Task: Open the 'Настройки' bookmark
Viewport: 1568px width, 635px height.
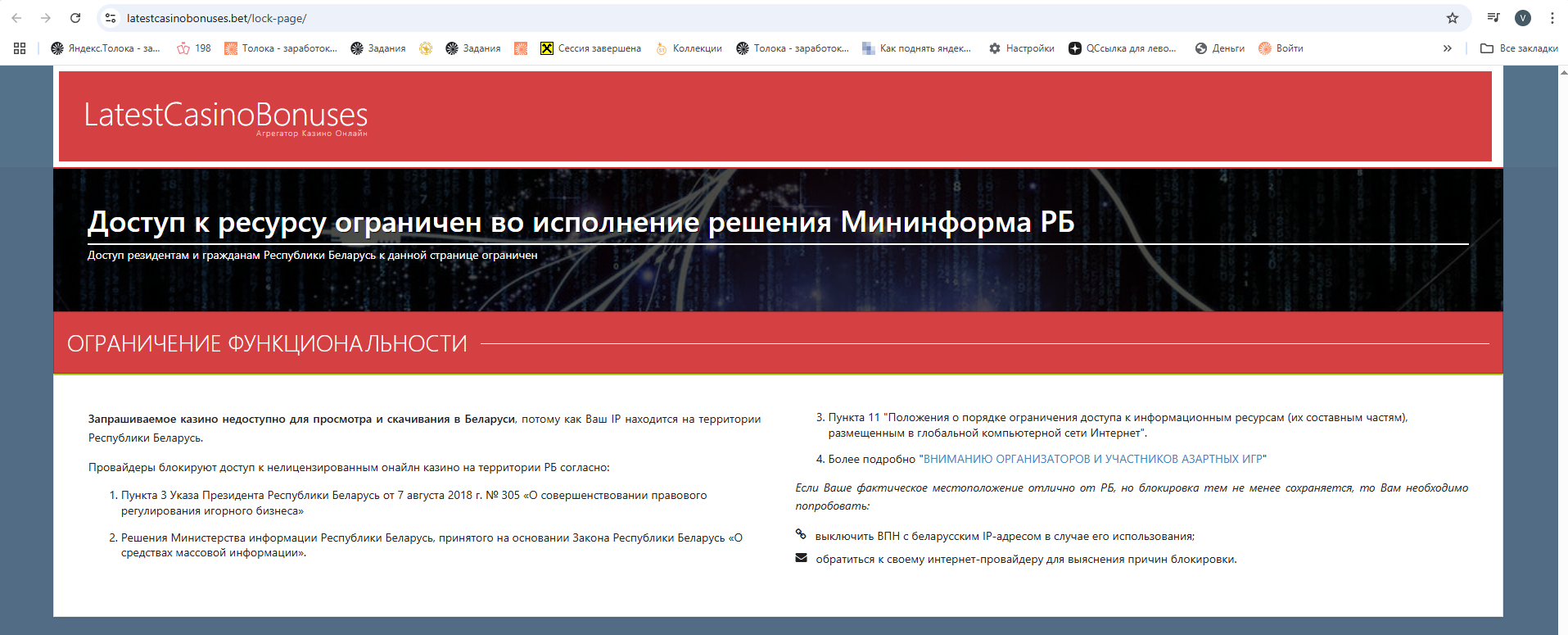Action: click(1022, 48)
